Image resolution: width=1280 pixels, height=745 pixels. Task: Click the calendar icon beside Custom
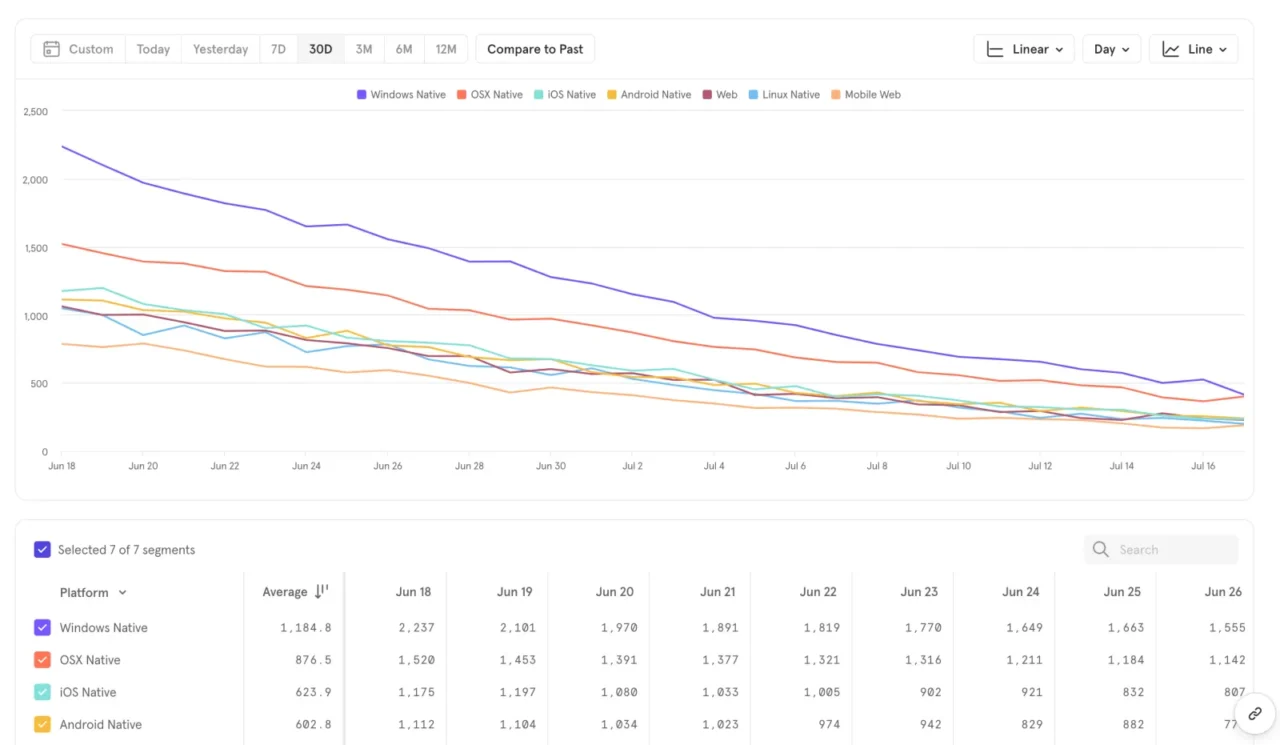(50, 49)
